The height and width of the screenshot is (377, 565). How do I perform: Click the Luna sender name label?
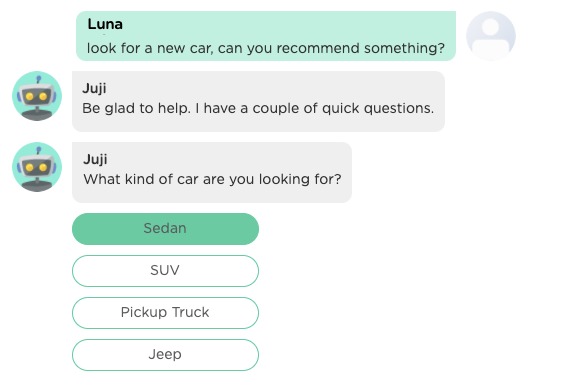pyautogui.click(x=105, y=24)
